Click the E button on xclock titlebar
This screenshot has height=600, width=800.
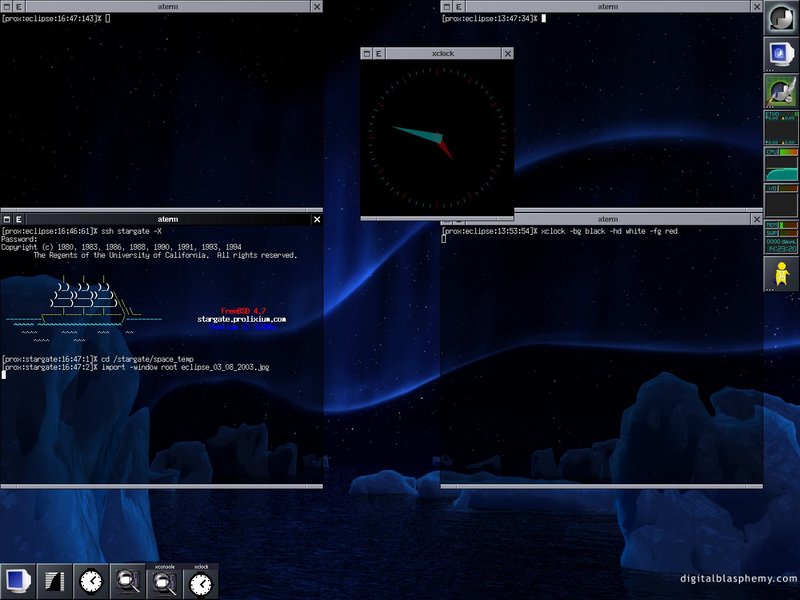click(379, 54)
